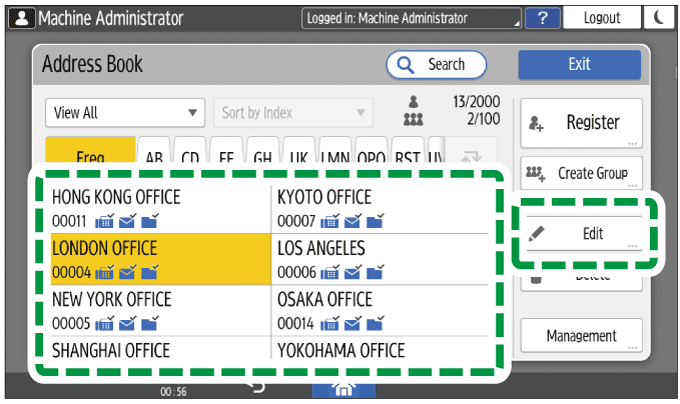Click the Search magnifier button
680x404 pixels.
point(436,65)
